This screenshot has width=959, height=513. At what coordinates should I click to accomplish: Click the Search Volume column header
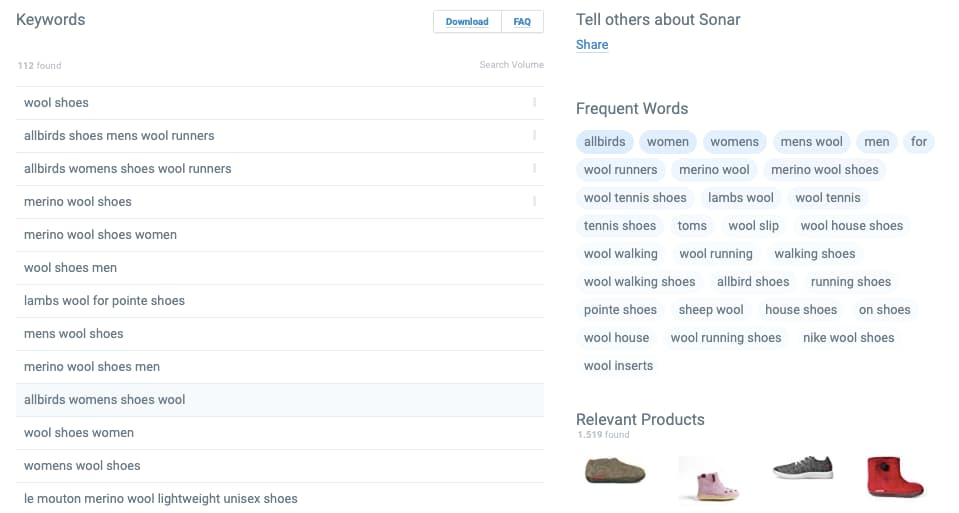511,65
